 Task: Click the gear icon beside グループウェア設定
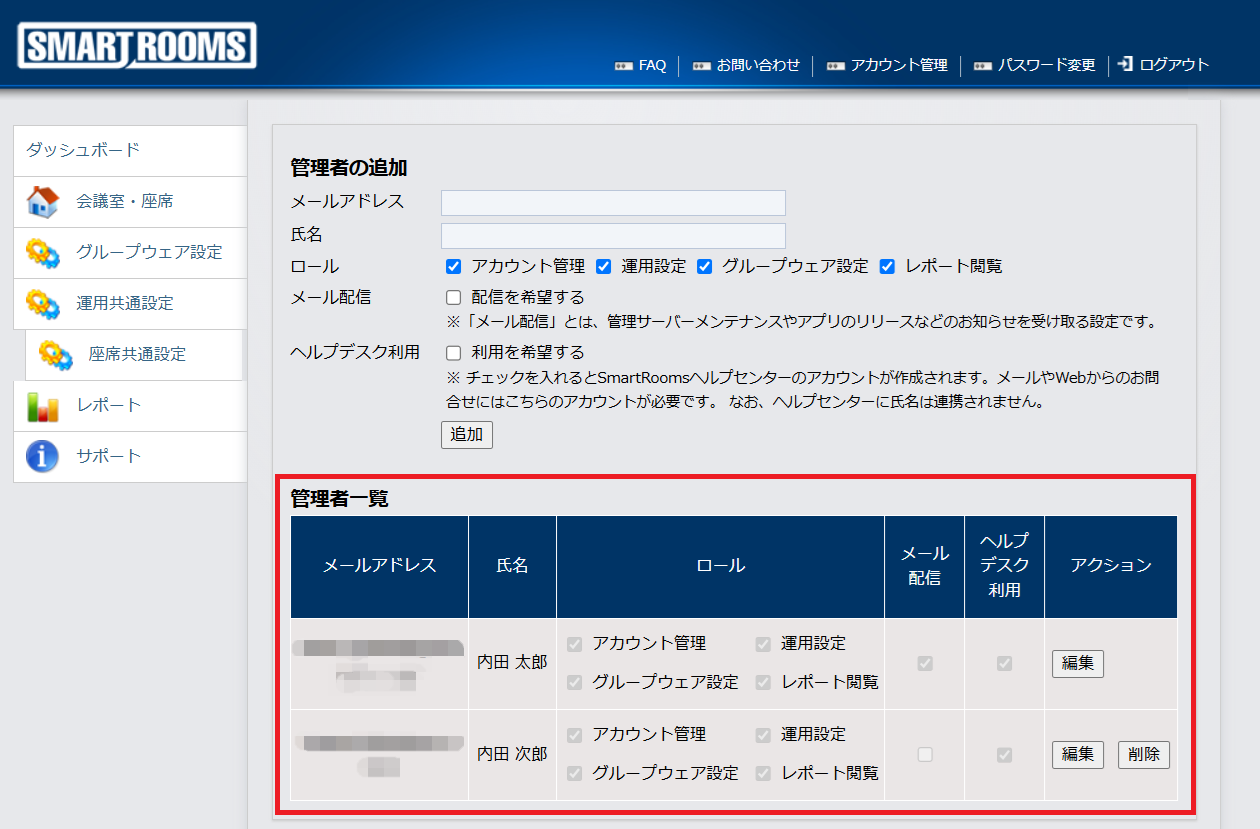42,252
